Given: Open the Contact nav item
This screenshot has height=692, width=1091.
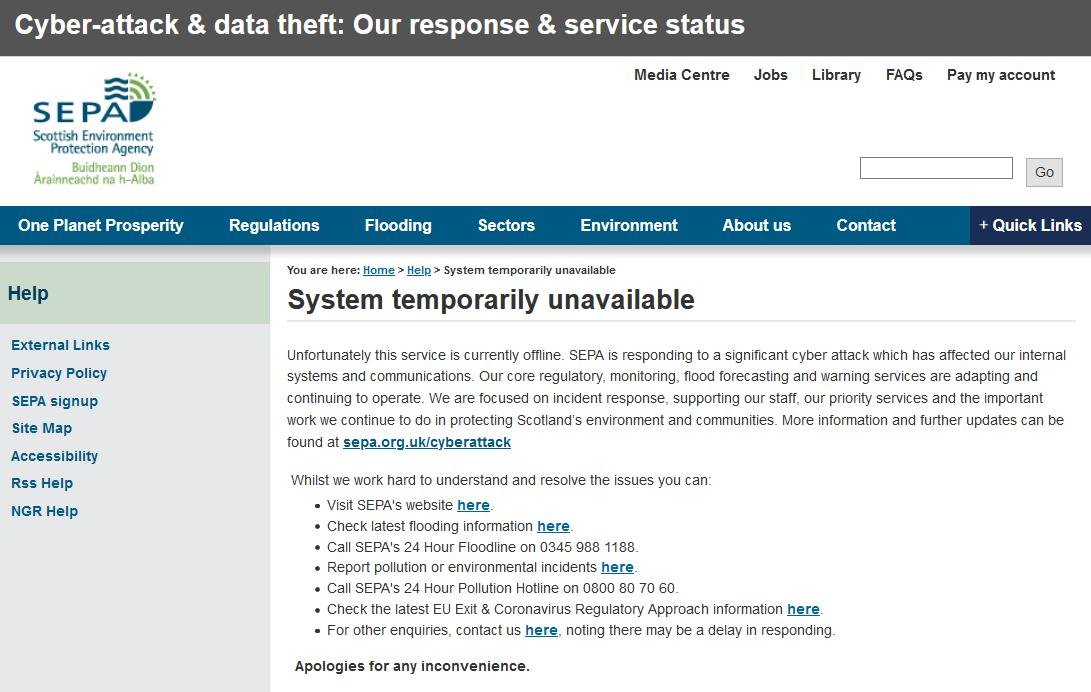Looking at the screenshot, I should [x=866, y=225].
